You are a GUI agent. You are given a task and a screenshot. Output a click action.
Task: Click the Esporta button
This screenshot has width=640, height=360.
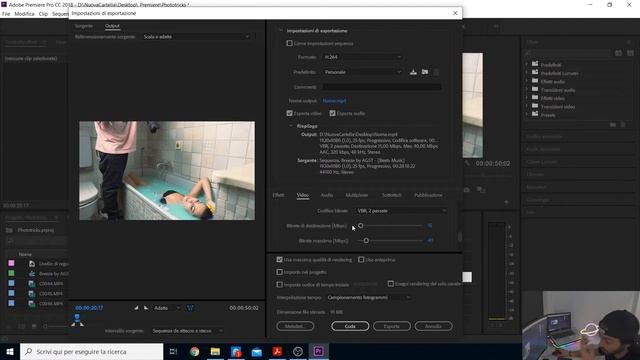click(x=391, y=326)
